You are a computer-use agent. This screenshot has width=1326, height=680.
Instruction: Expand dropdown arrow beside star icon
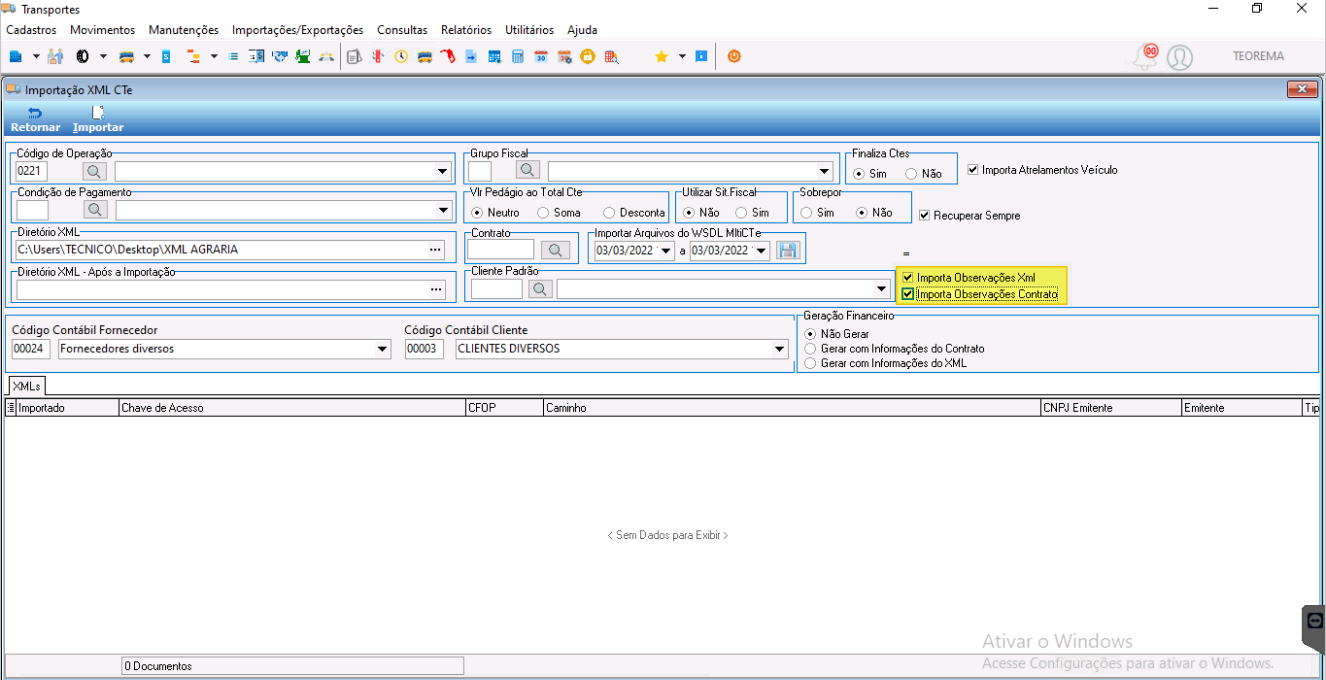[682, 56]
